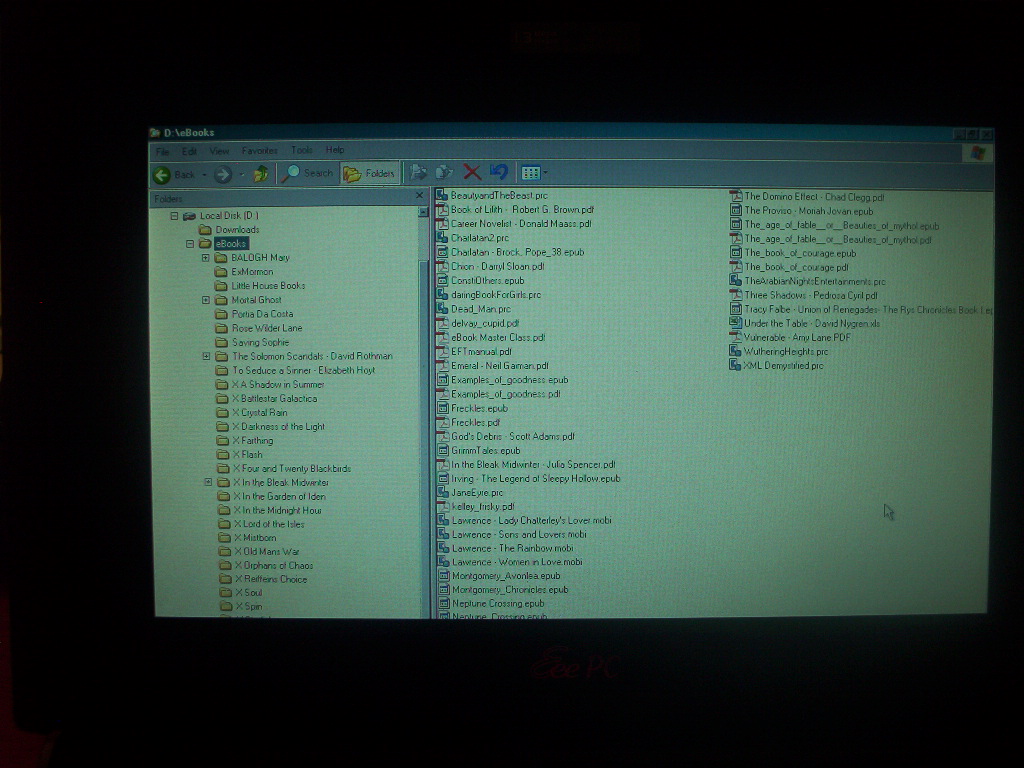Screen dimensions: 1024x768
Task: Open the Help menu
Action: pyautogui.click(x=335, y=150)
